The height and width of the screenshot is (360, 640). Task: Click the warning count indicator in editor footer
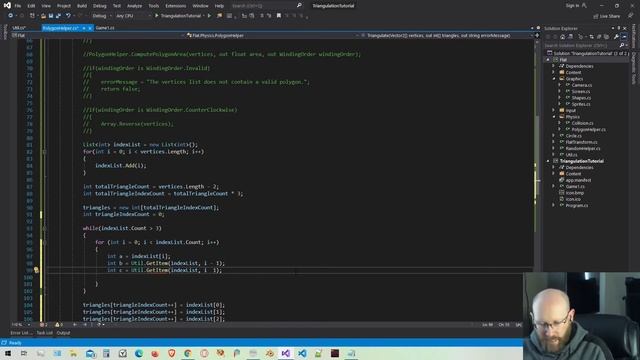59,325
